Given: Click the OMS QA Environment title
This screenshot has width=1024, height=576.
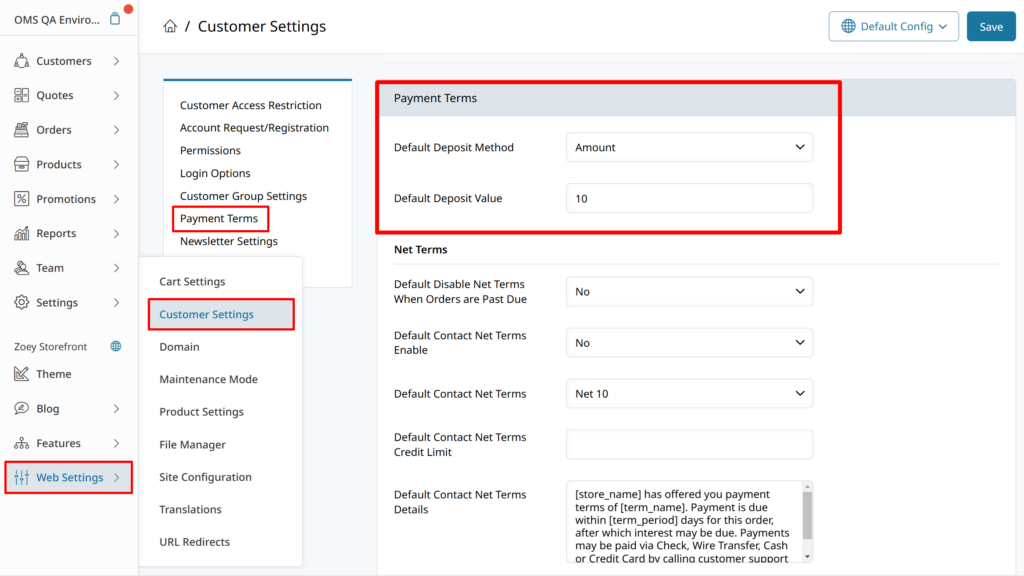Looking at the screenshot, I should pos(57,20).
